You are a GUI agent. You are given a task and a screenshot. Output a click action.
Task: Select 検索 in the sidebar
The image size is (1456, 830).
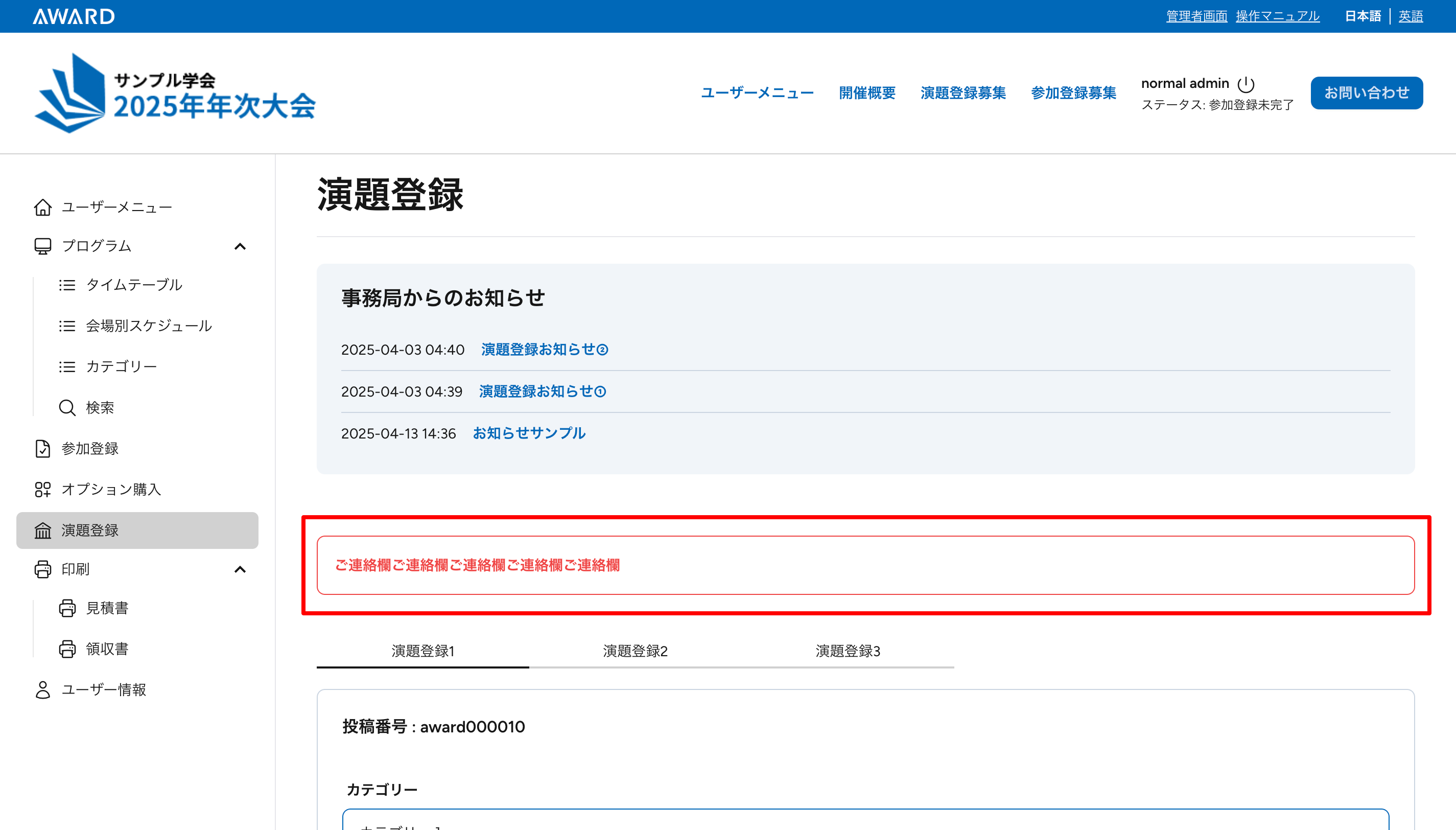[100, 408]
